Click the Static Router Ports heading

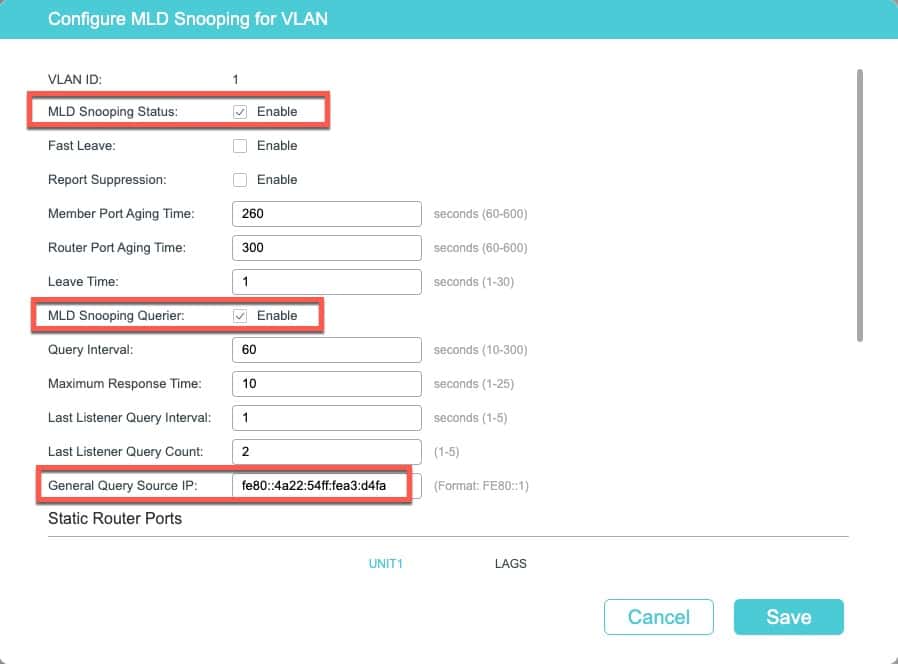(x=115, y=518)
